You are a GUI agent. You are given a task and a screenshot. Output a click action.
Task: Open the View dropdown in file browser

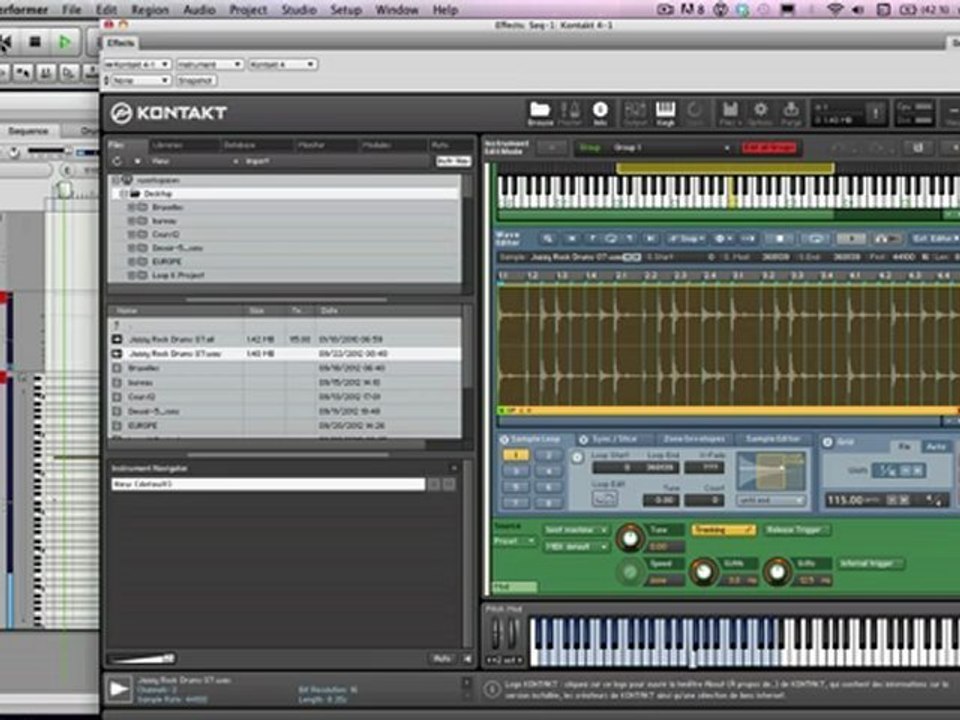pos(193,161)
